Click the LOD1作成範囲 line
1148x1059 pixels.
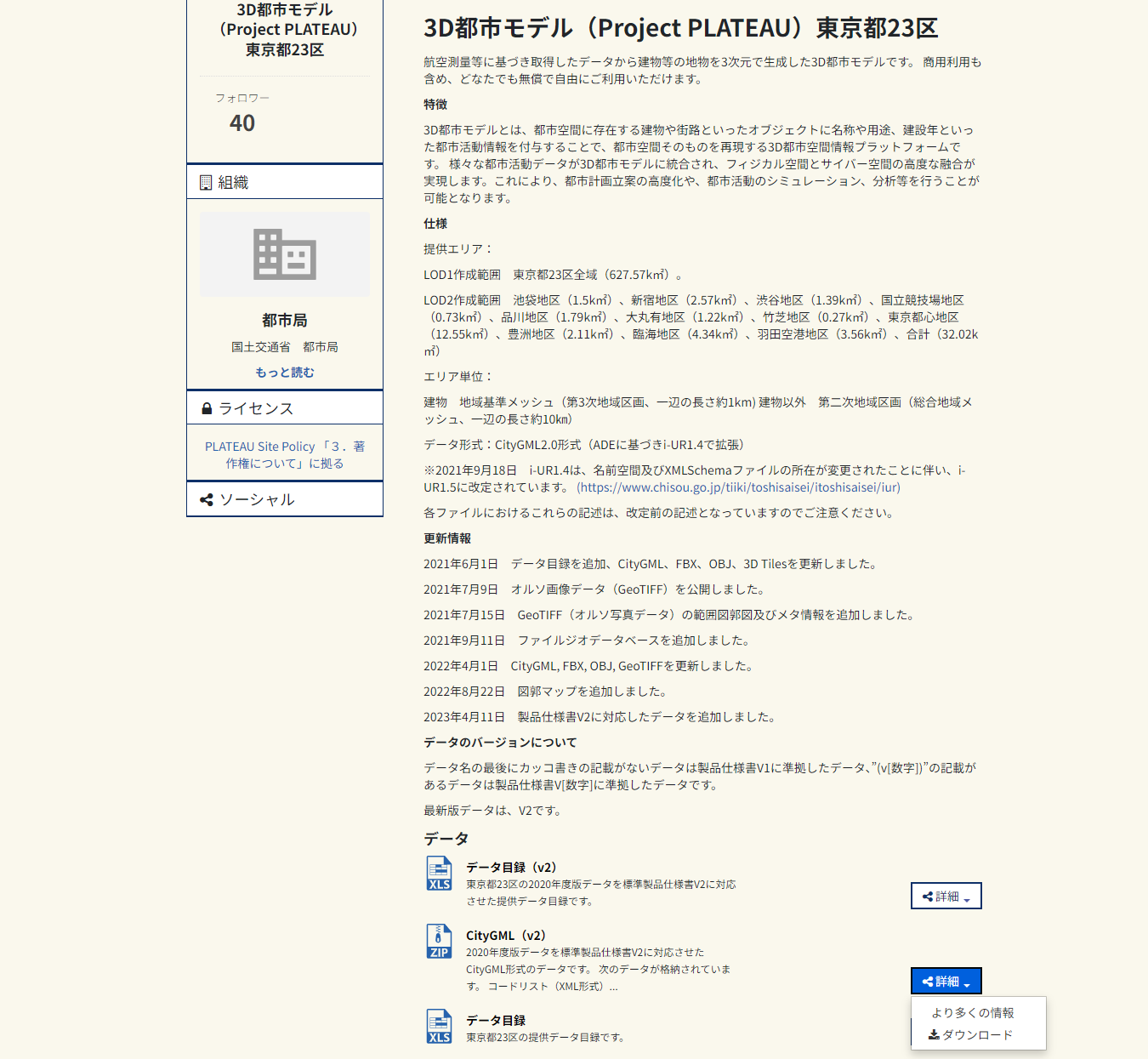(x=555, y=274)
